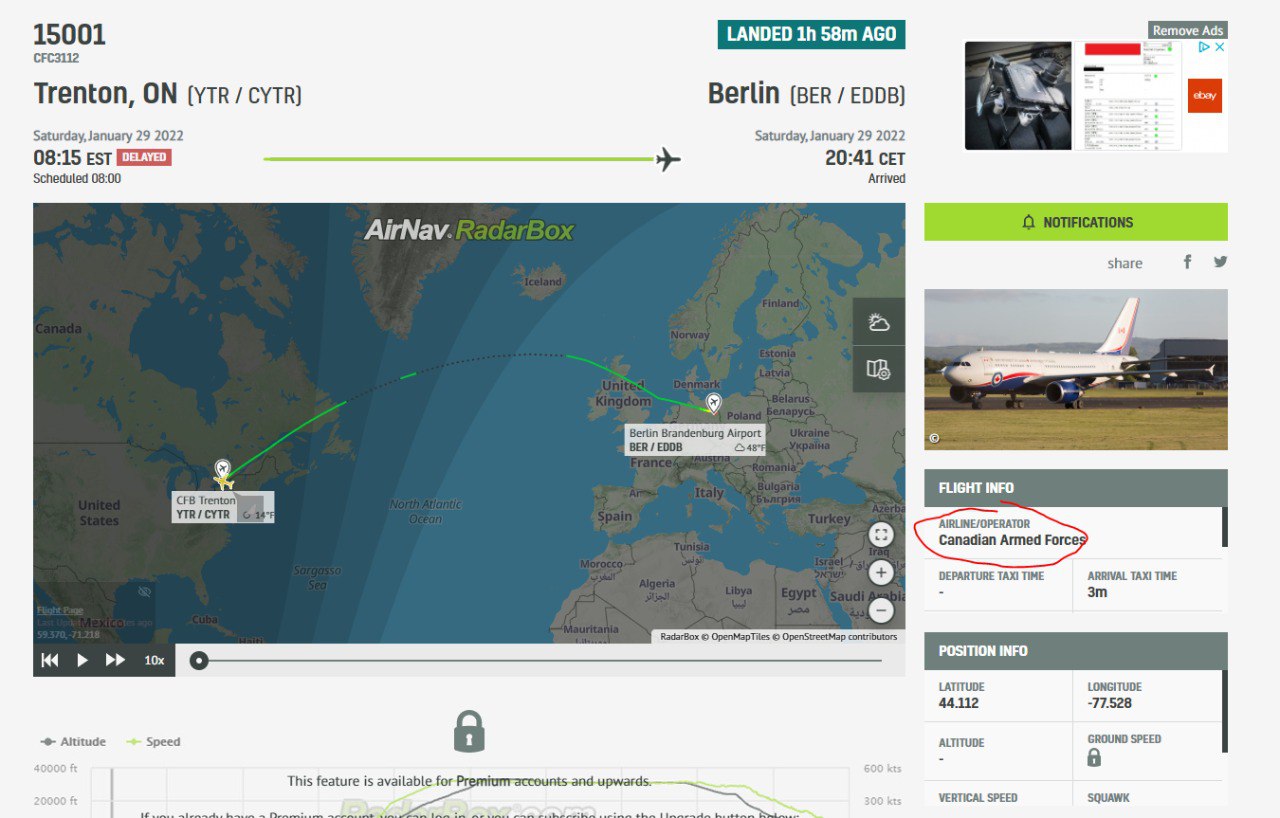
Task: Click the flight callsign CFC3112
Action: [x=56, y=58]
